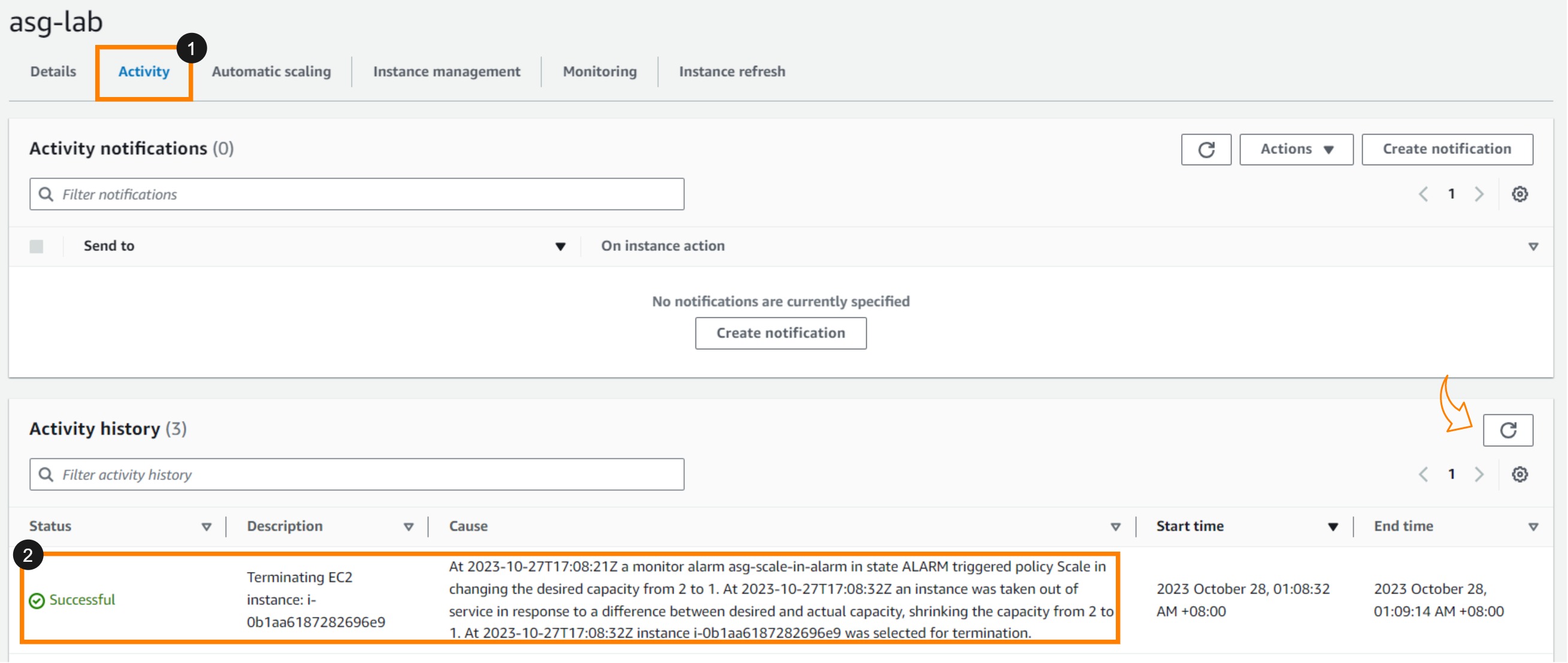Open the Monitoring tab
Viewport: 1568px width, 663px height.
coord(599,72)
